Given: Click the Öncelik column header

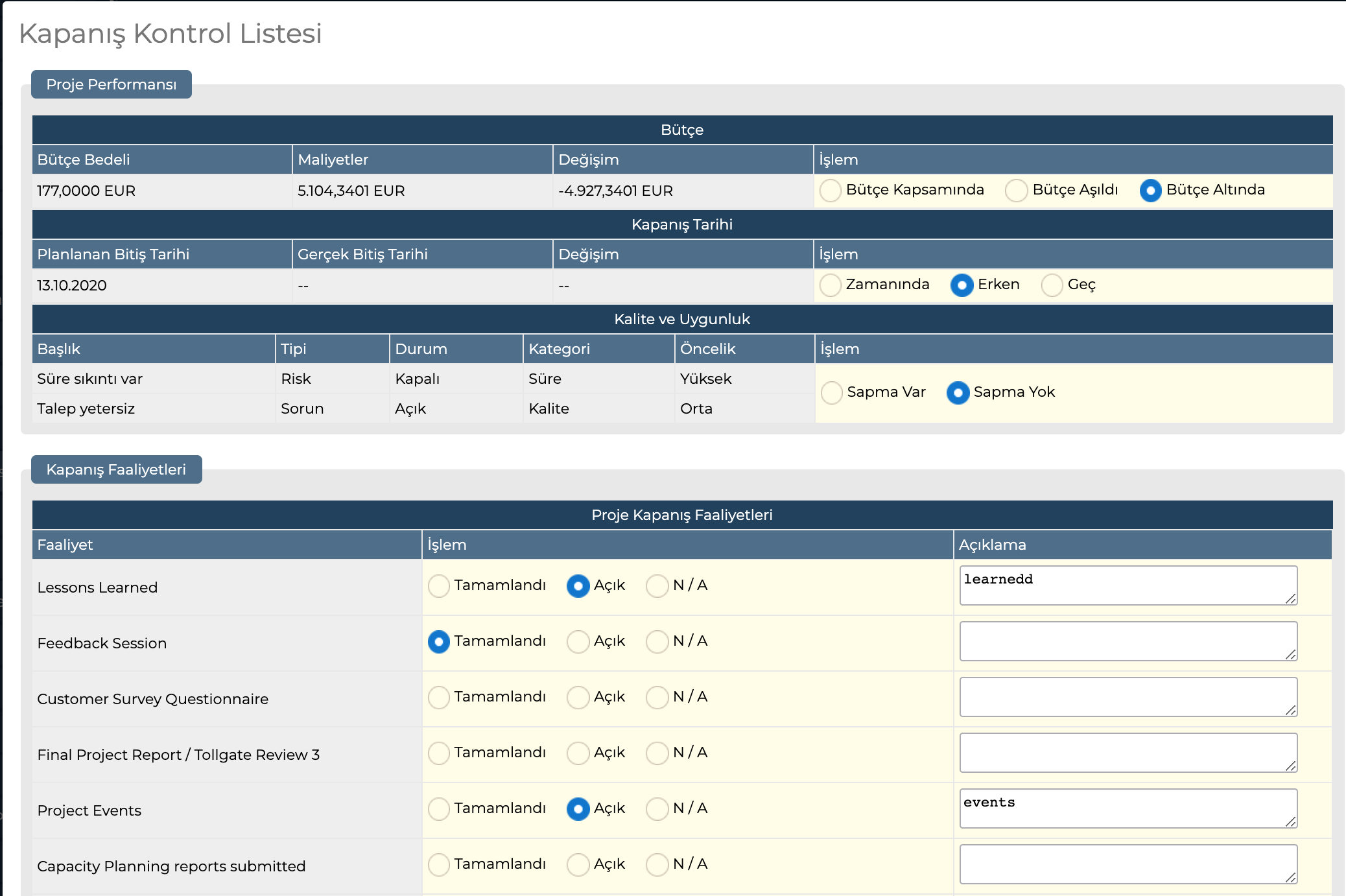Looking at the screenshot, I should coord(745,349).
